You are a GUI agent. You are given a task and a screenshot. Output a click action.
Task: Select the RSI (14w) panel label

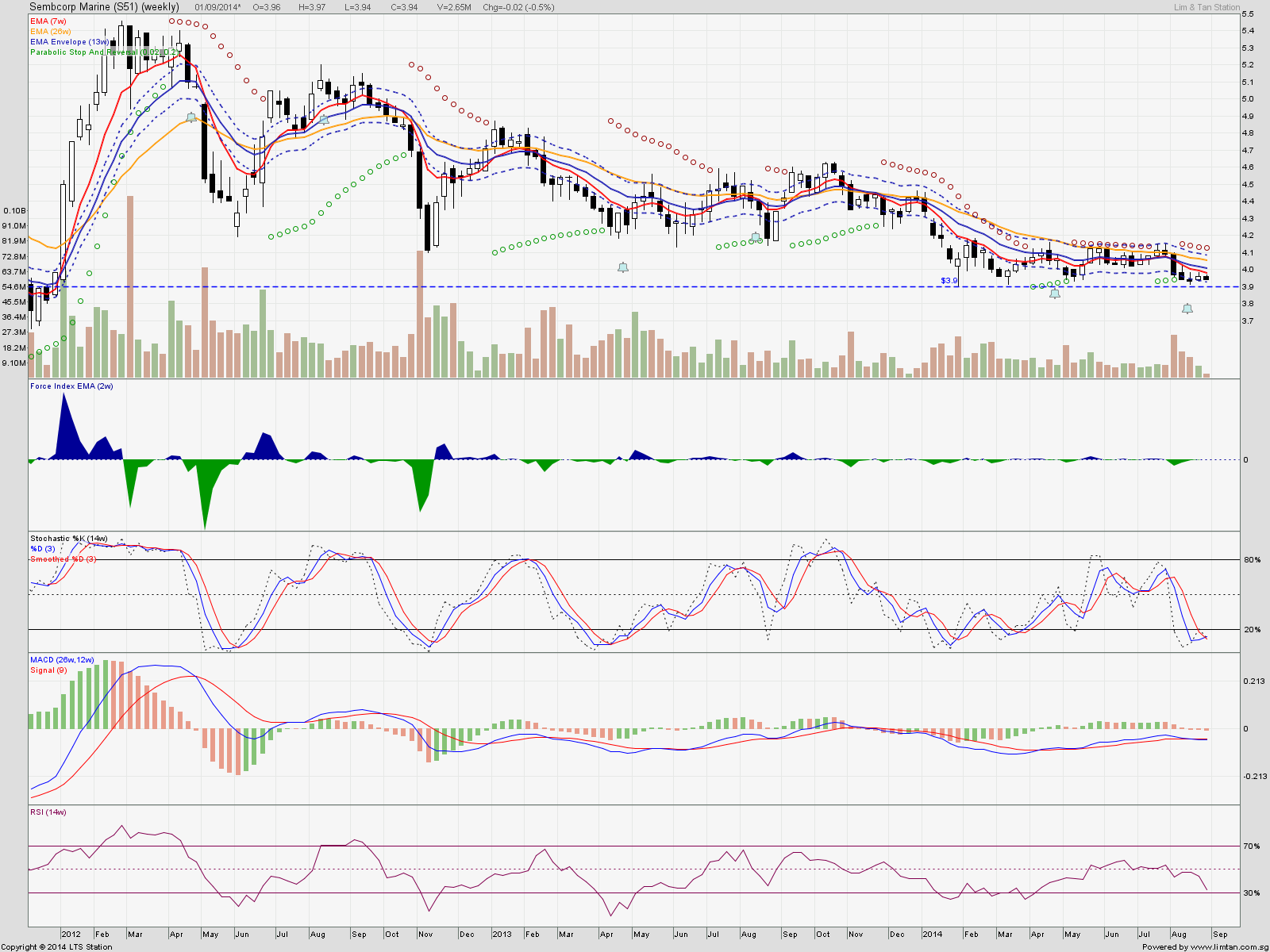coord(48,812)
